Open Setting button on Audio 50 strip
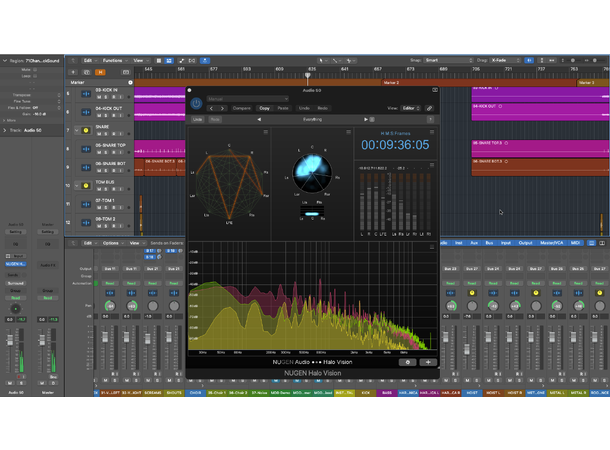The image size is (610, 450). tap(16, 232)
